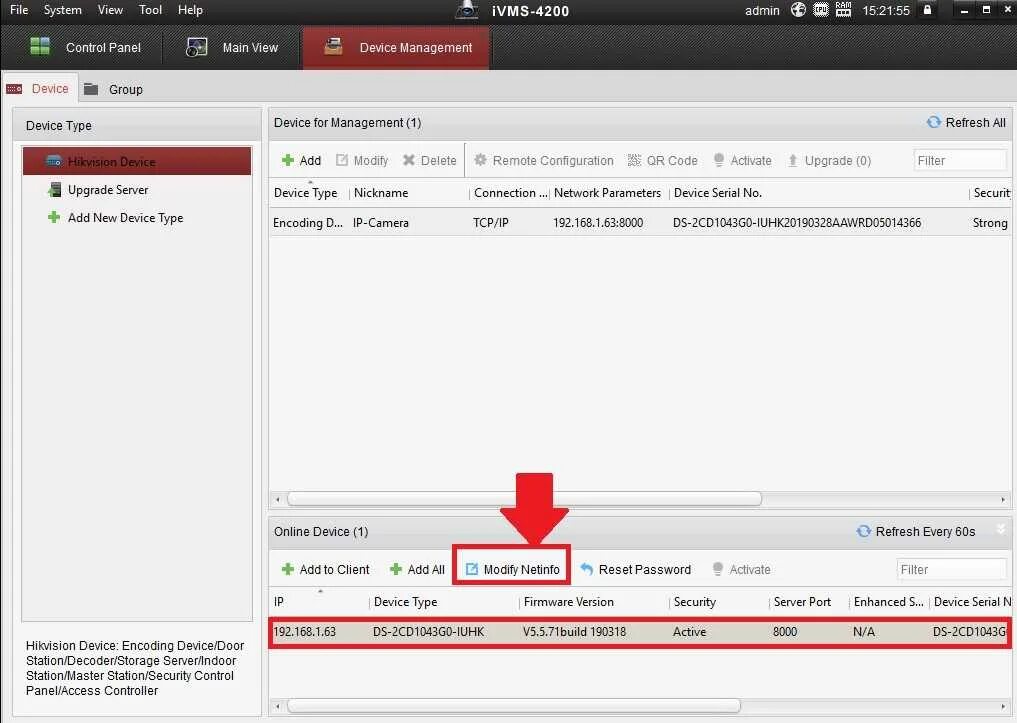Click Add to Client for the camera
The width and height of the screenshot is (1017, 723).
(x=324, y=569)
